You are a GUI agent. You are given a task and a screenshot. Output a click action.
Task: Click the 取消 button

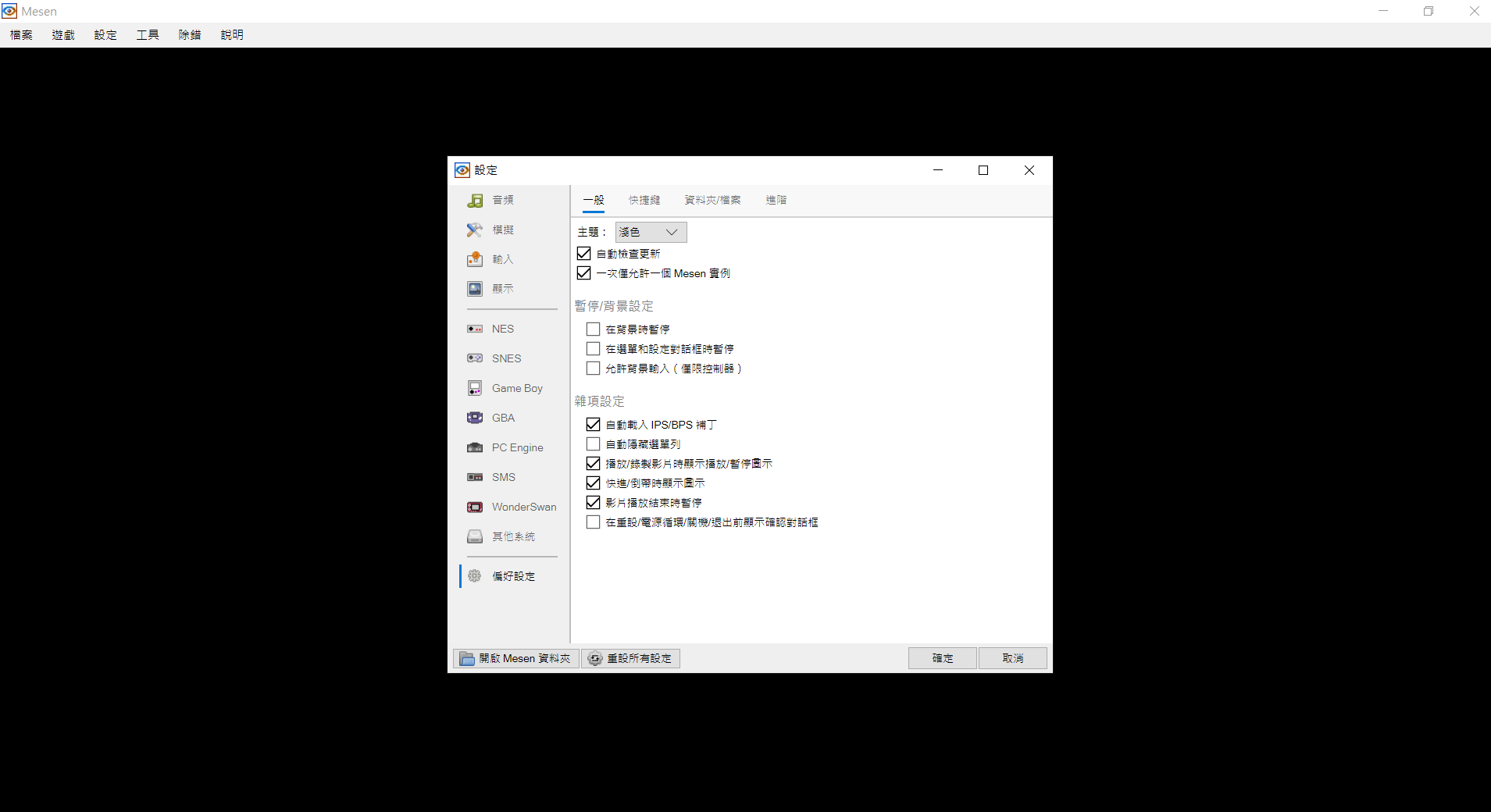(1013, 659)
